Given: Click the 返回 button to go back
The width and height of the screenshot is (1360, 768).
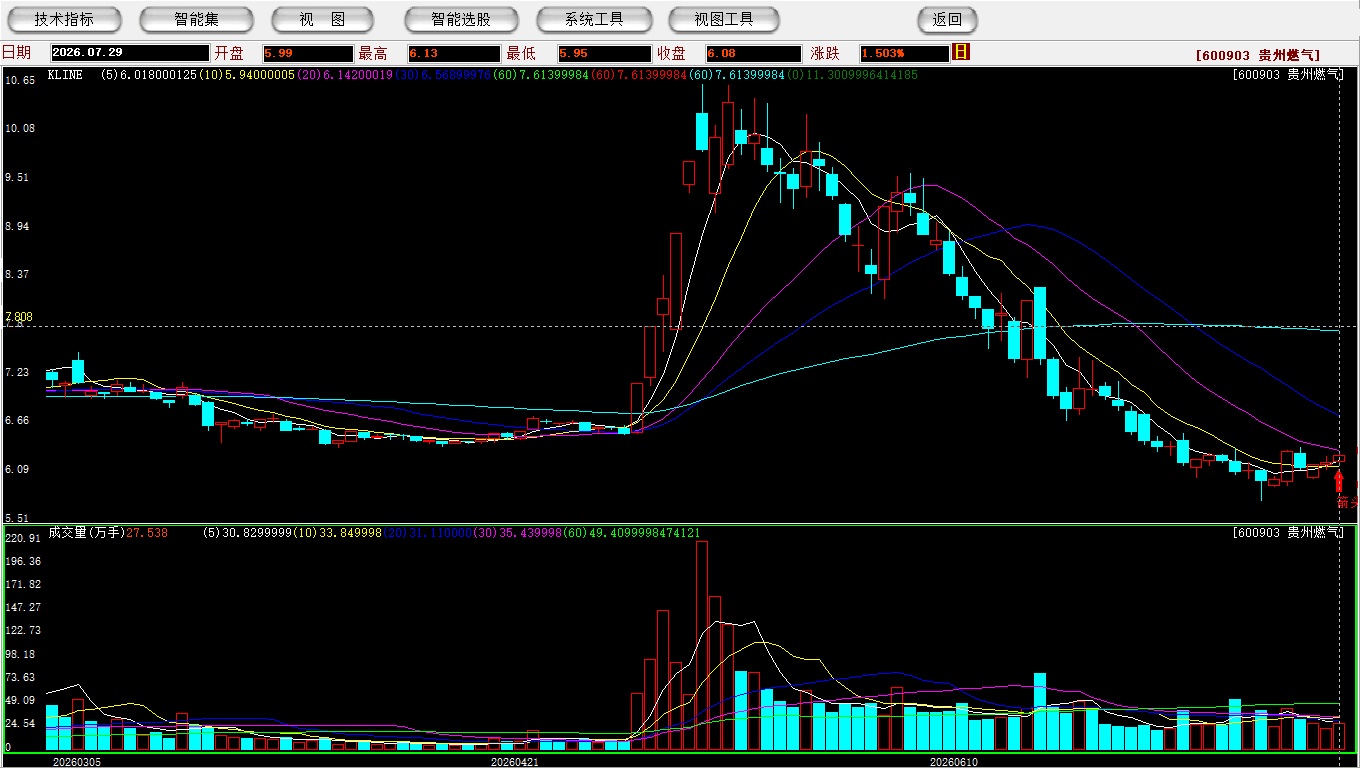Looking at the screenshot, I should click(947, 19).
